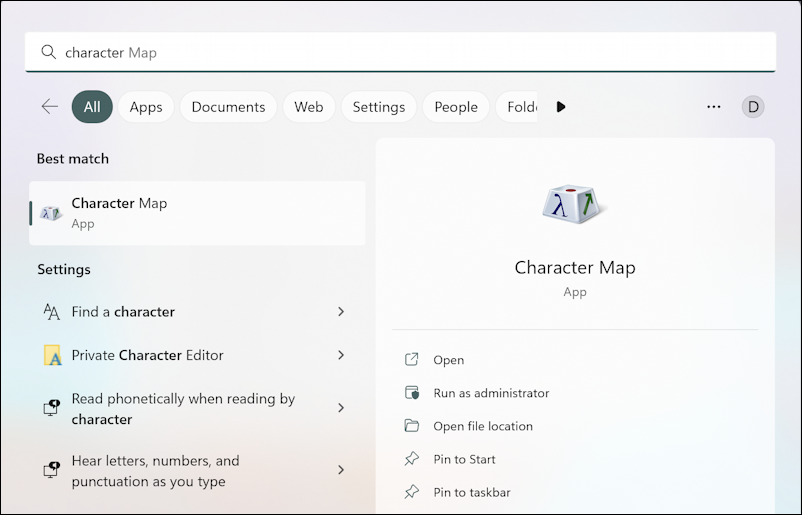This screenshot has width=802, height=515.
Task: Click the Open external-link icon
Action: pos(412,360)
